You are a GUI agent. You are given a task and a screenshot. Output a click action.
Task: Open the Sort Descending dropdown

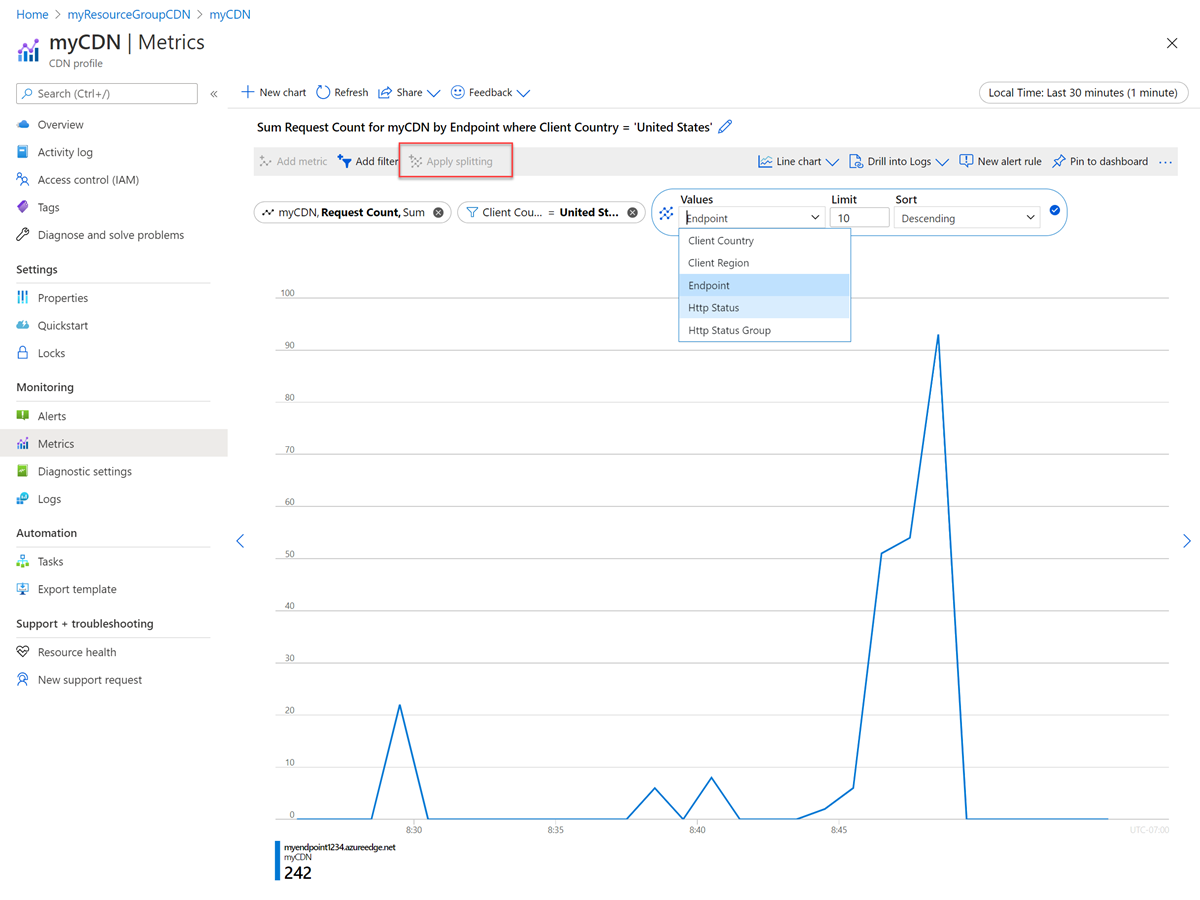(967, 218)
